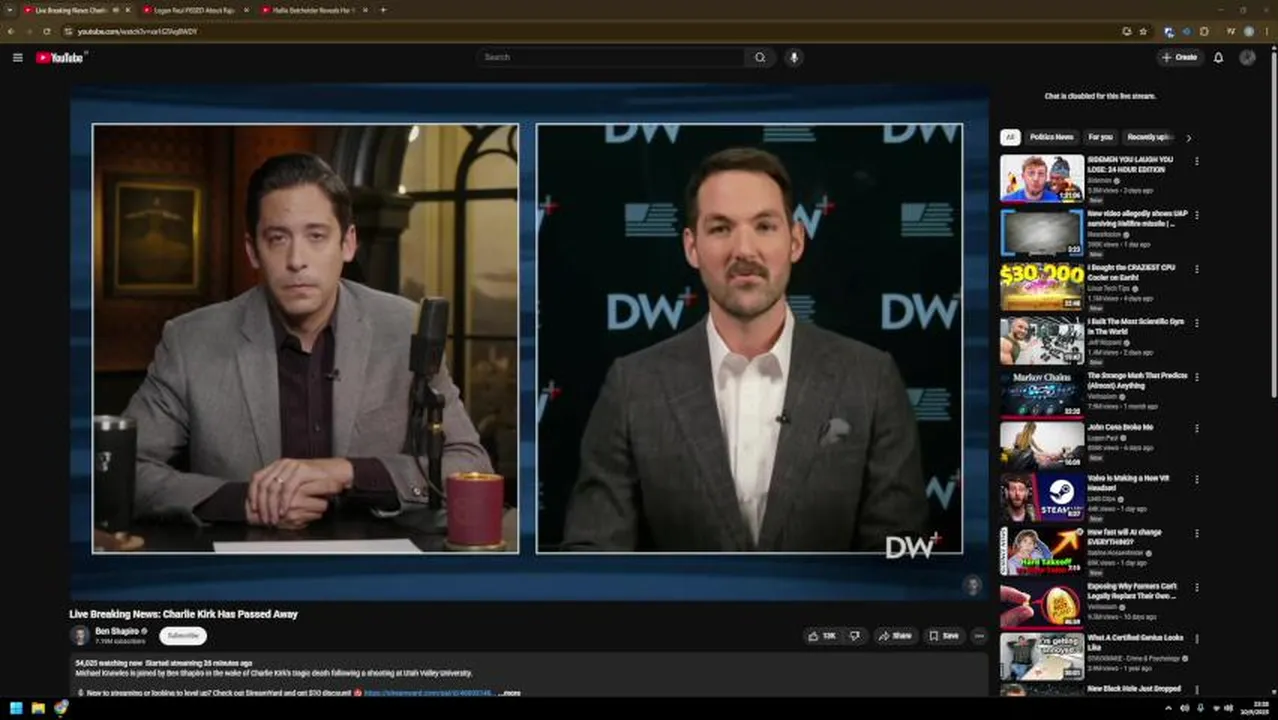Open the StreamYard link in the description

click(x=427, y=692)
